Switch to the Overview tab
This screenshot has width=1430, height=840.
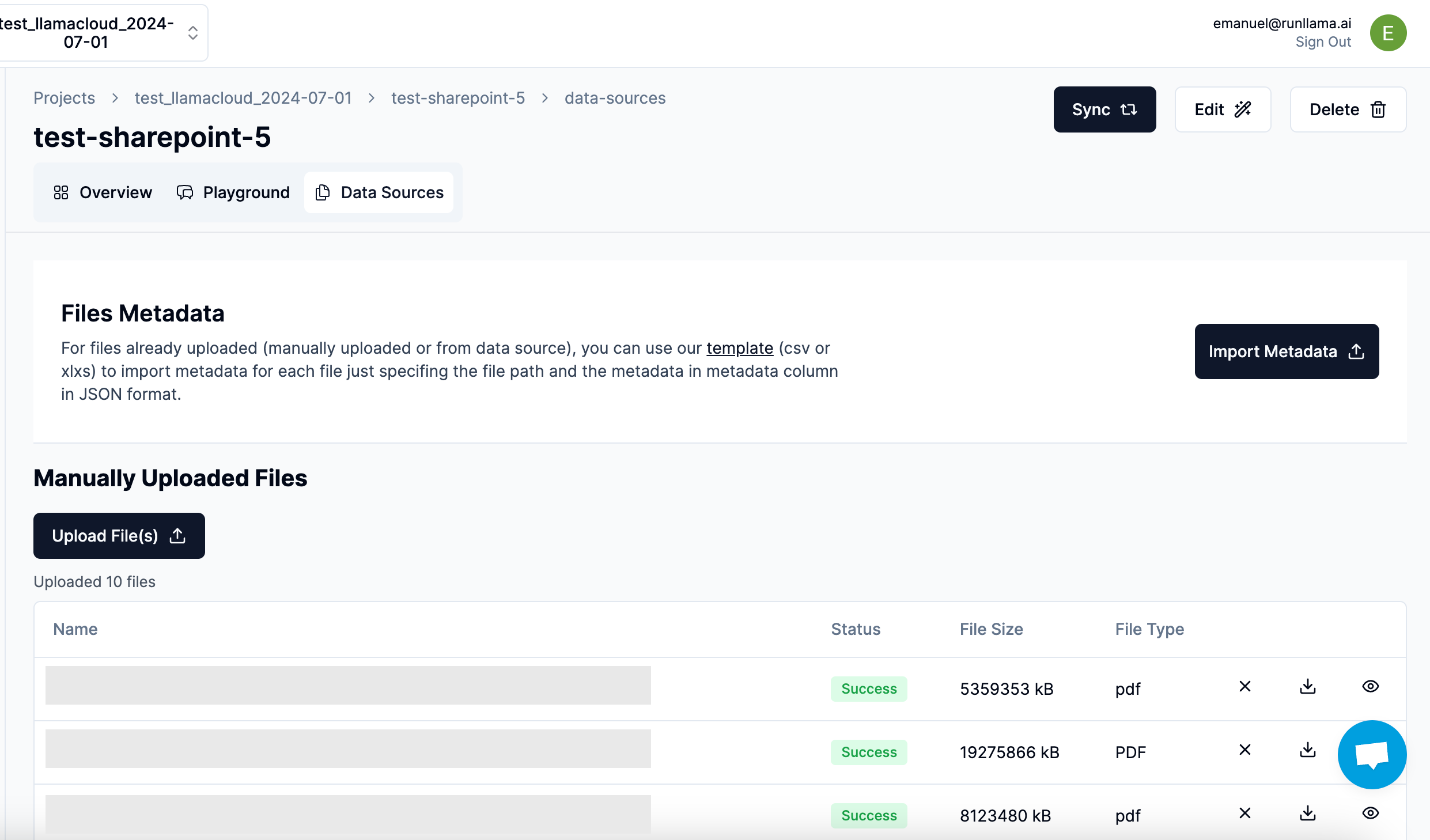(103, 192)
